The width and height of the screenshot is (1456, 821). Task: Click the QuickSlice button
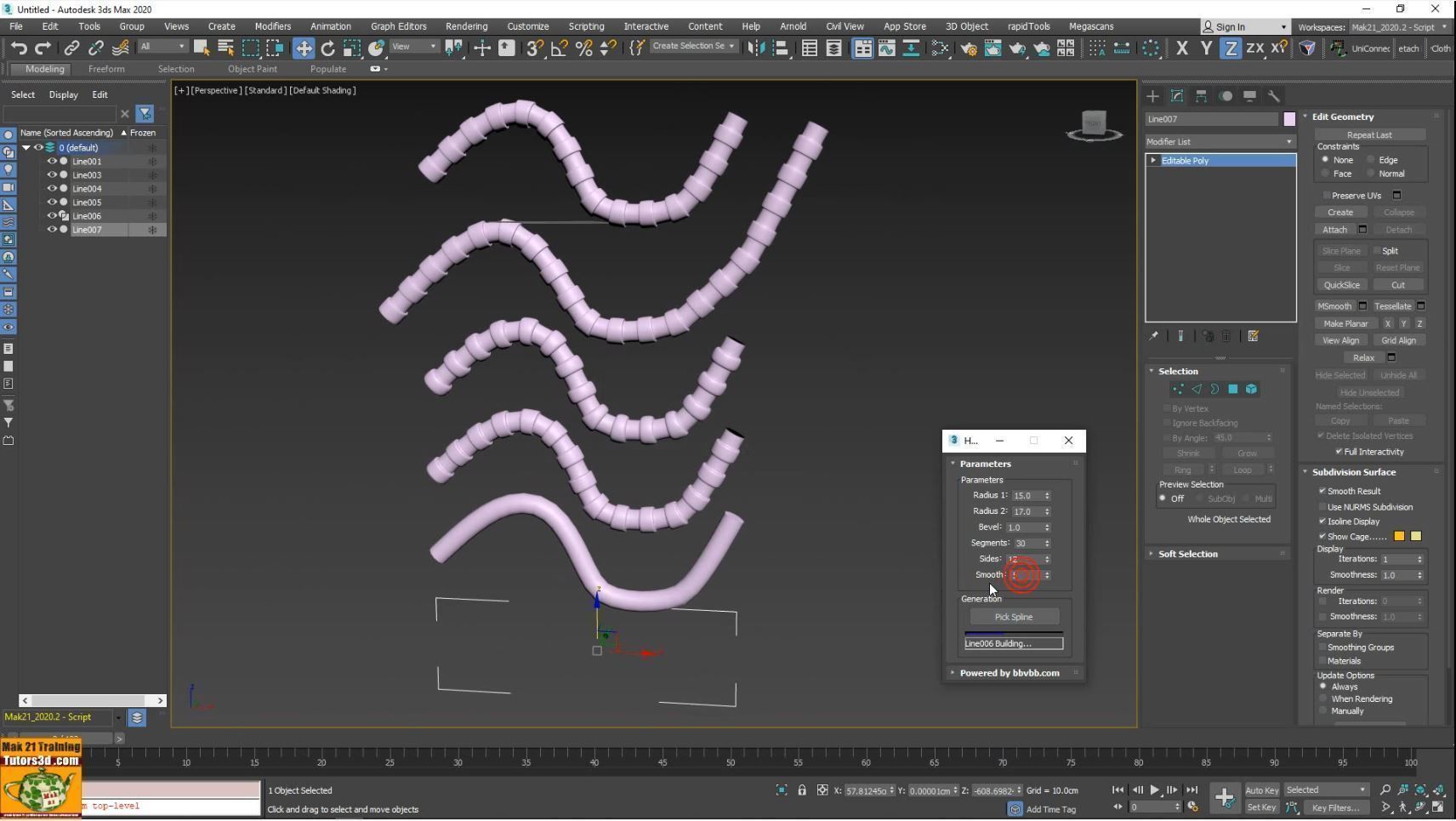pos(1341,285)
